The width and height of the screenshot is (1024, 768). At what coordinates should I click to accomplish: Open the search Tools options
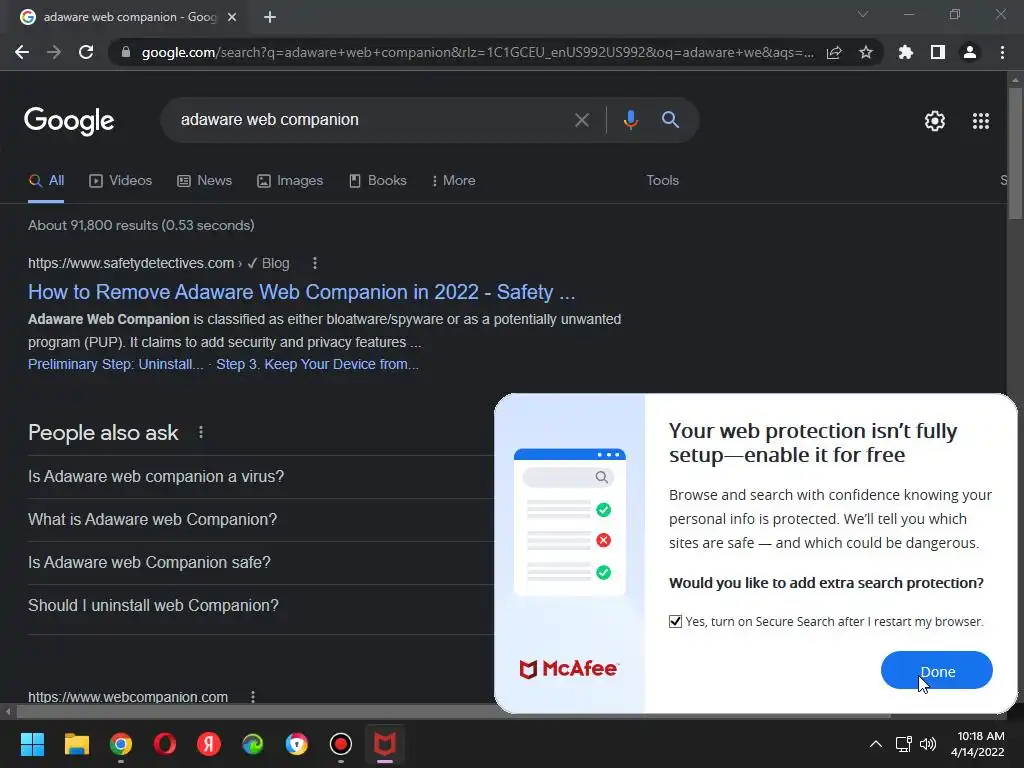coord(662,181)
